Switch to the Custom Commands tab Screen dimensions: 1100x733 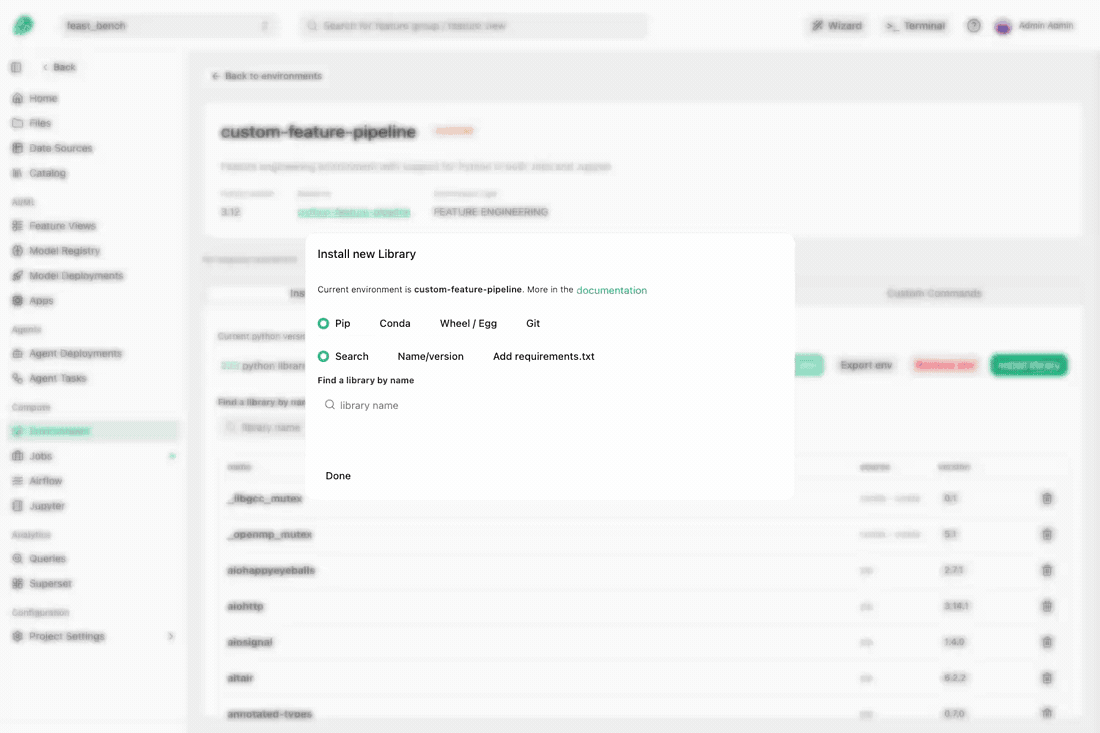coord(933,293)
